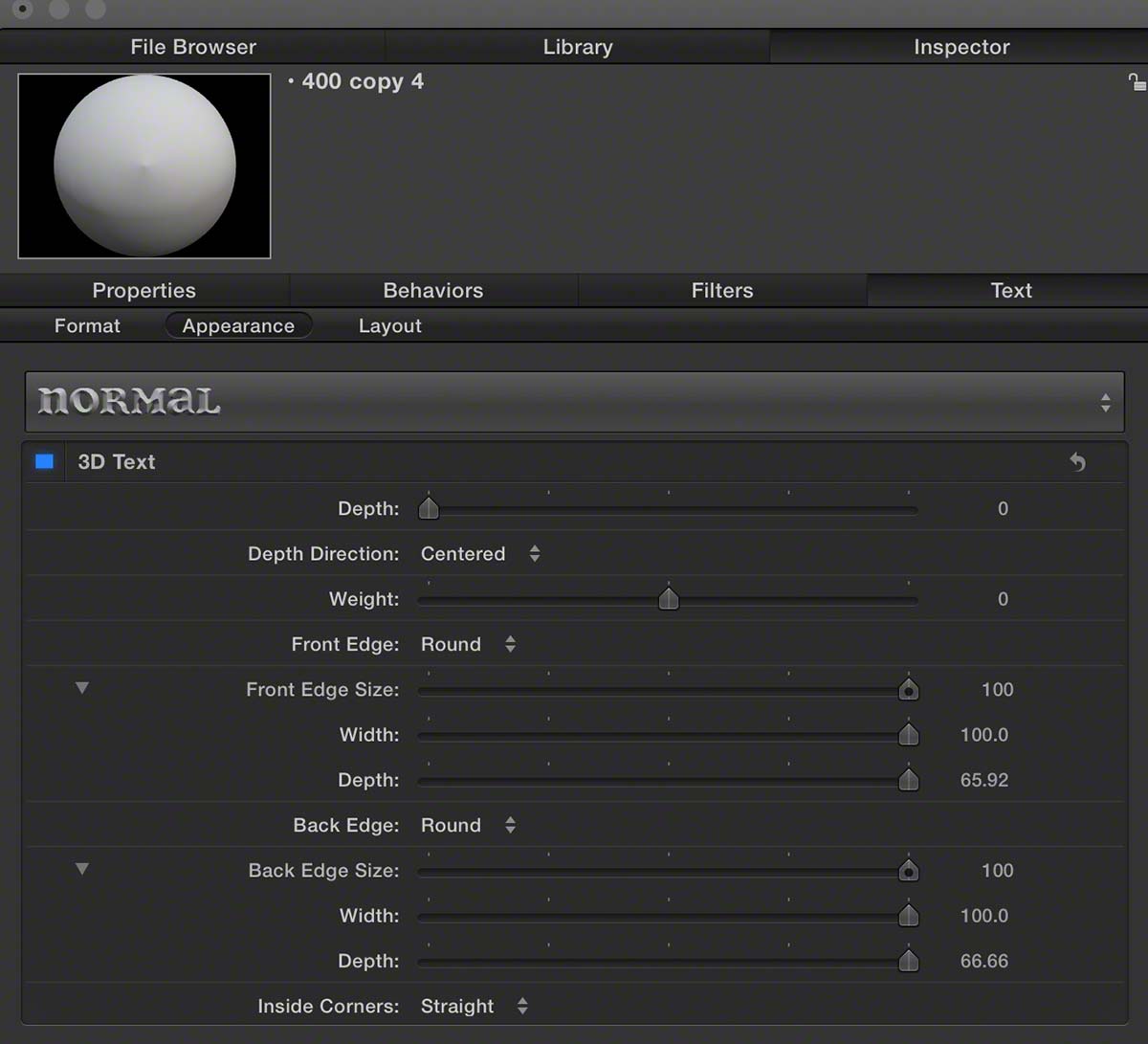The width and height of the screenshot is (1148, 1044).
Task: Click the 3D Text section header label
Action: click(x=117, y=462)
